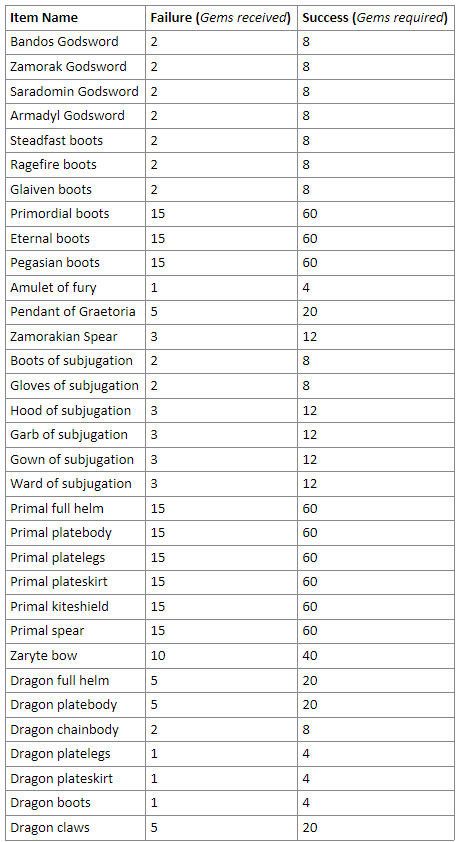Select the Saradomin Godsword cell
The image size is (461, 842).
tap(74, 91)
